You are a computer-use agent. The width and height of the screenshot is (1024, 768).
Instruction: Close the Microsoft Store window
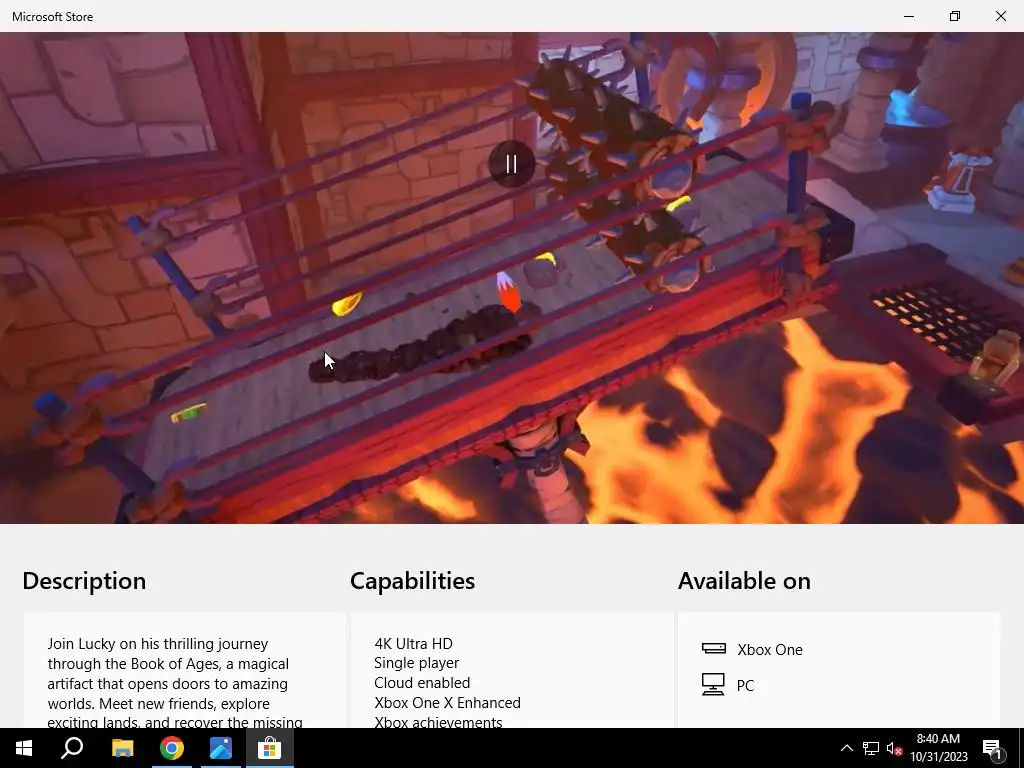[x=1000, y=16]
